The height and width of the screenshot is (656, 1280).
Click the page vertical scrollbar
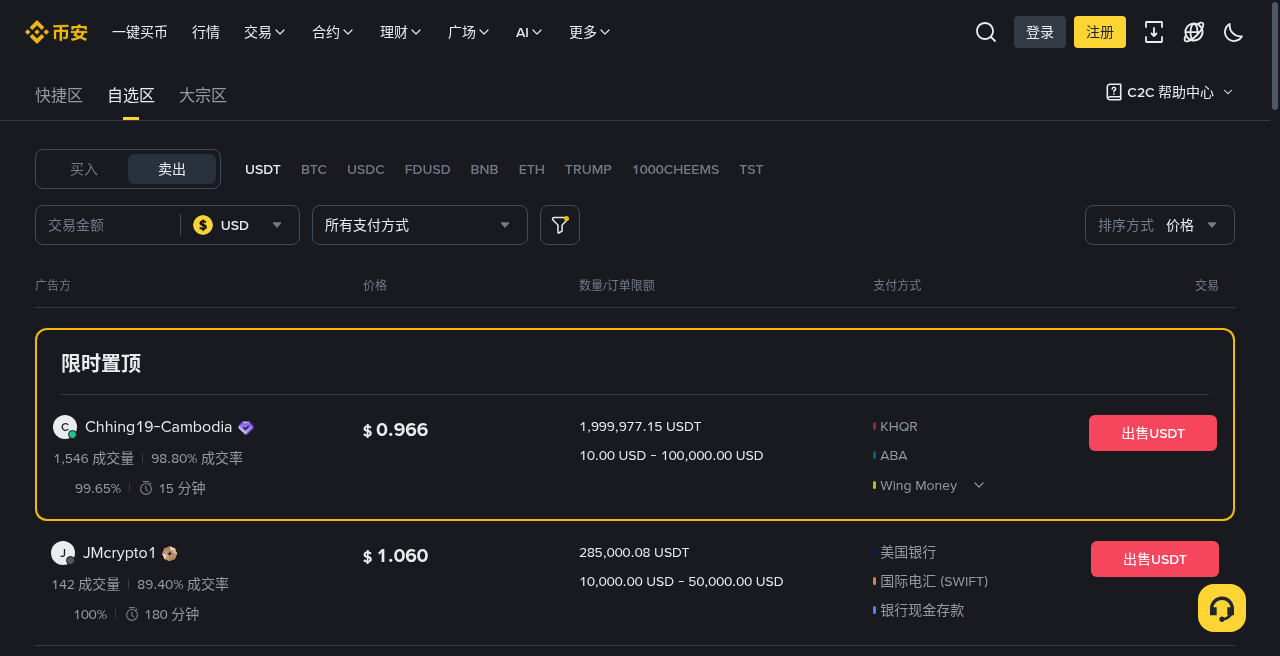tap(1275, 55)
